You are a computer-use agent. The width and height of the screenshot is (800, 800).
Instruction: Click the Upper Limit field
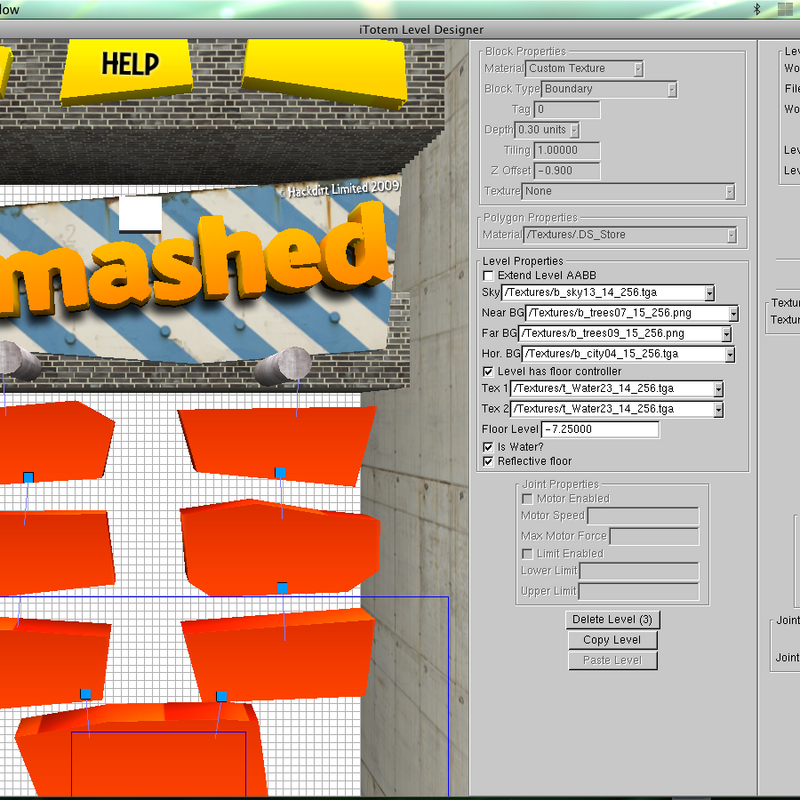pyautogui.click(x=639, y=591)
